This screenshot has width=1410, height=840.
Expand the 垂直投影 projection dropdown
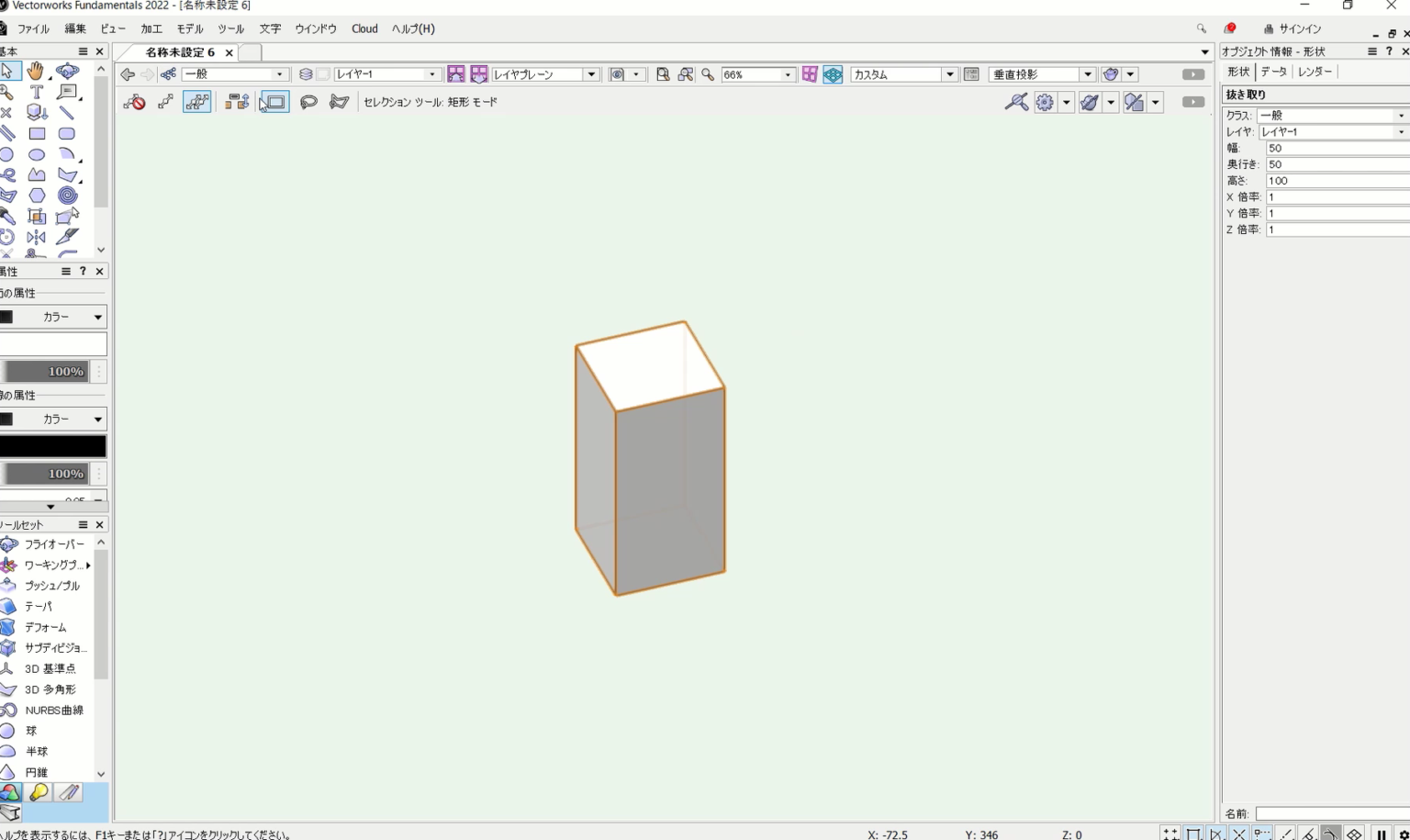pos(1087,74)
